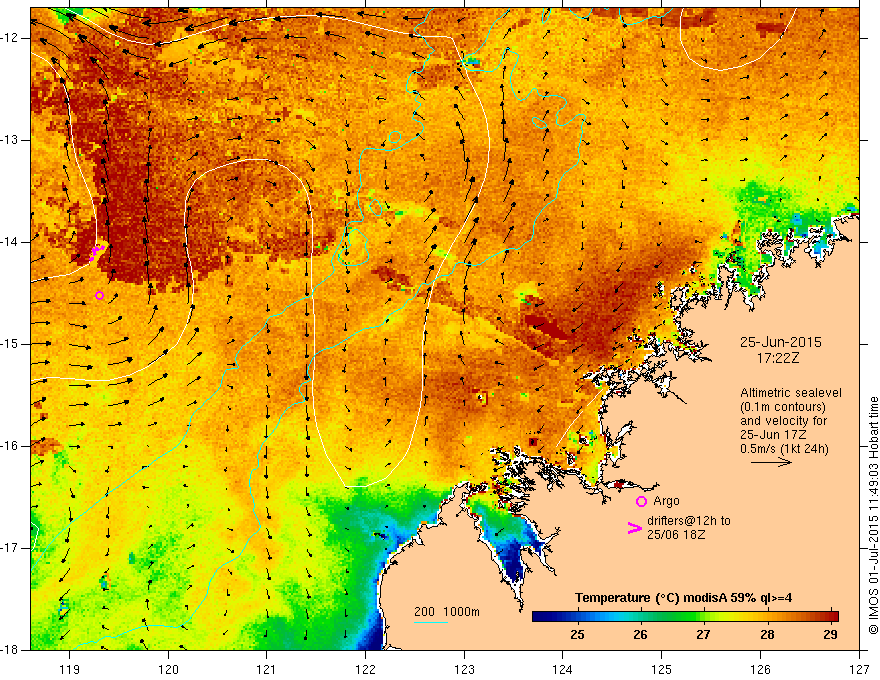Screen dimensions: 880x680
Task: Click the latitude axis label '-13'
Action: point(10,140)
